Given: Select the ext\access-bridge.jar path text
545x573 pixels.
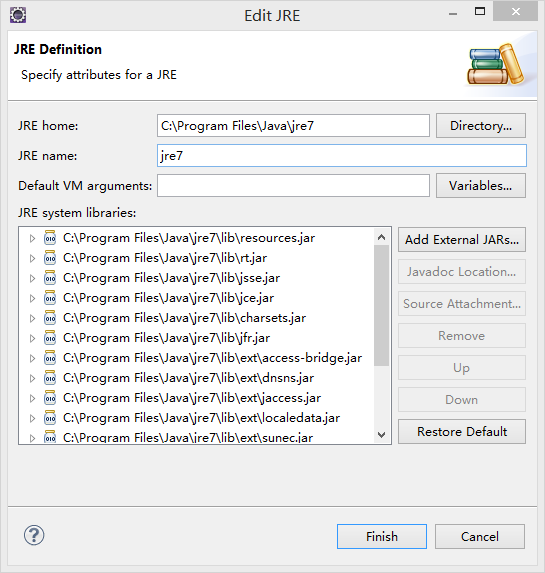Looking at the screenshot, I should tap(212, 358).
